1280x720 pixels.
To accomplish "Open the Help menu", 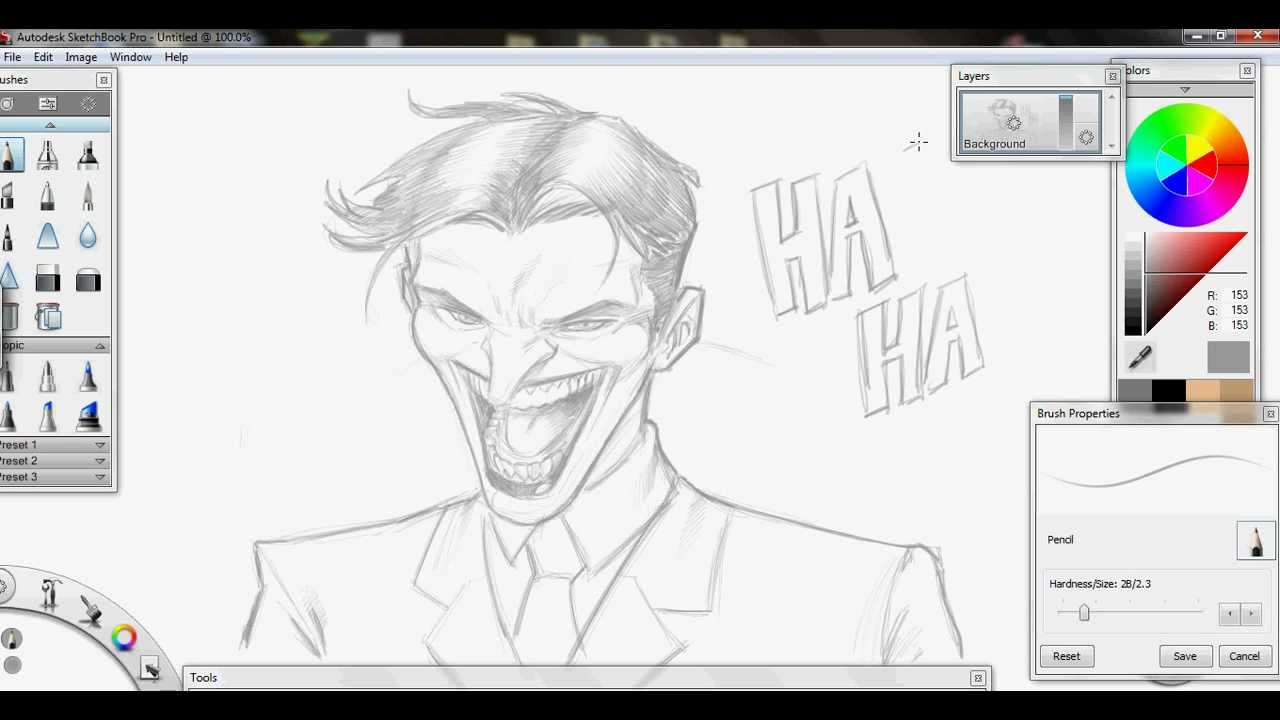I will tap(176, 57).
